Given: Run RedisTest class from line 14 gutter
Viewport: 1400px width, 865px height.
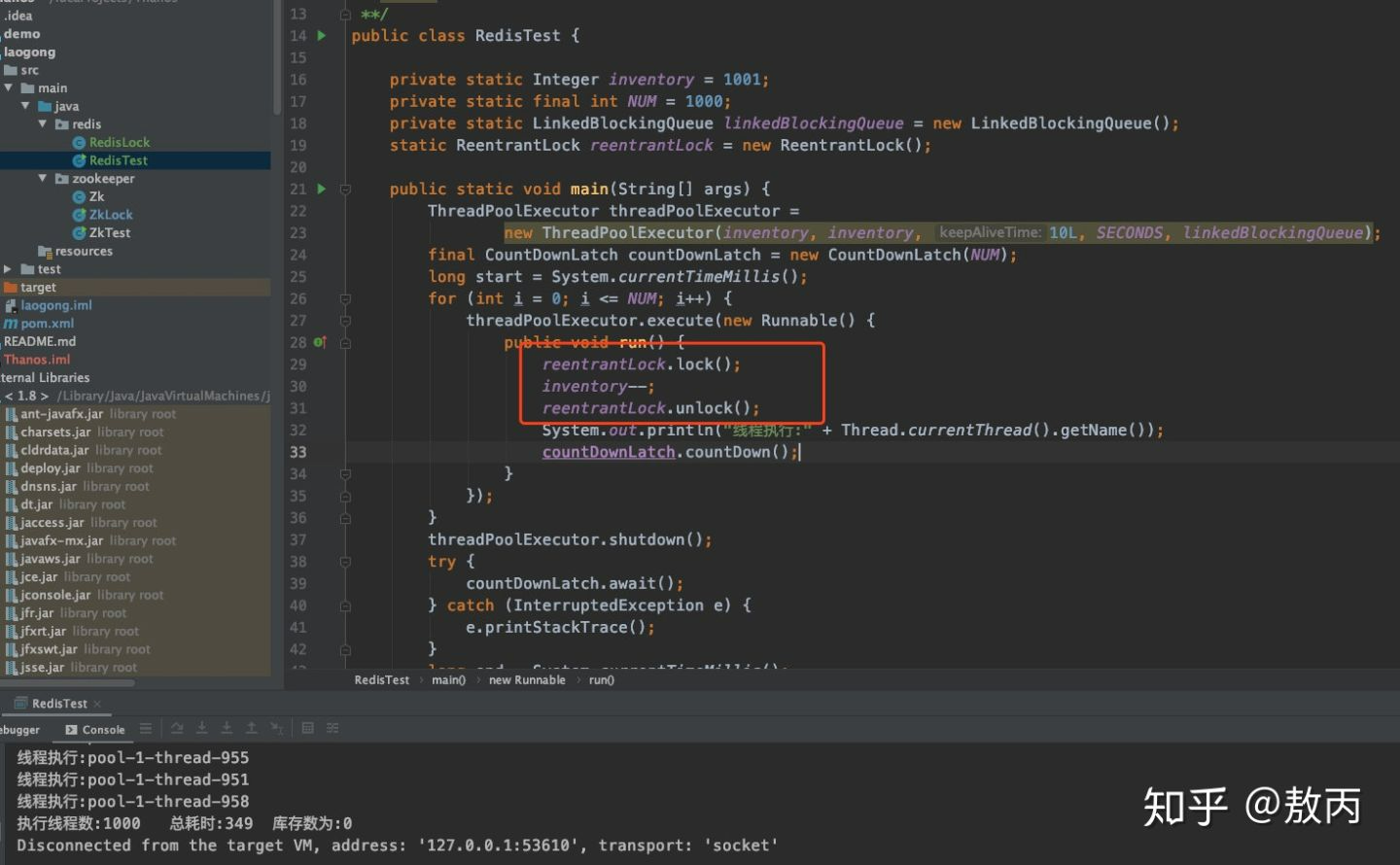Looking at the screenshot, I should point(322,36).
